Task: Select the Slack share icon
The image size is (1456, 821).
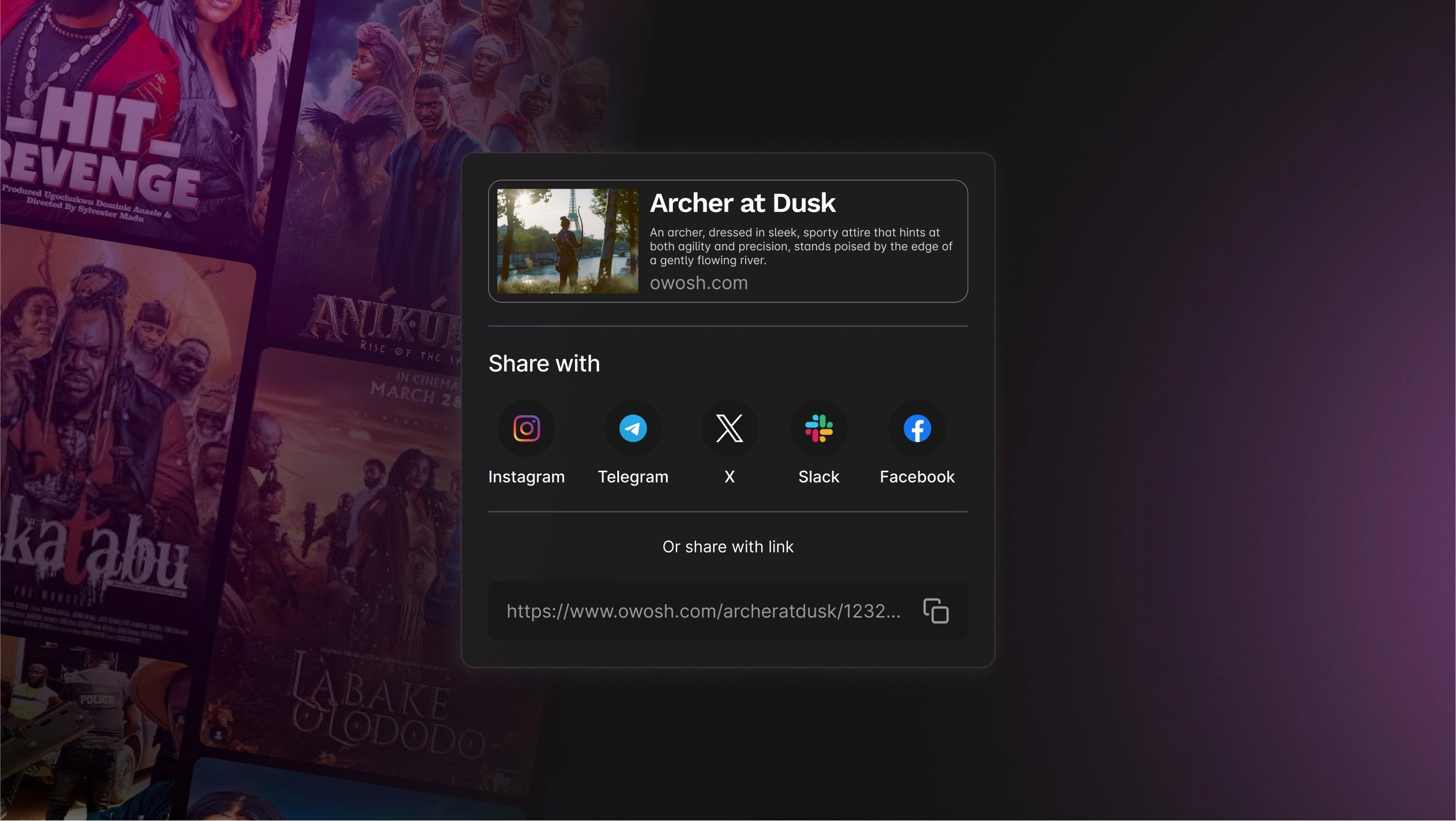Action: click(818, 428)
